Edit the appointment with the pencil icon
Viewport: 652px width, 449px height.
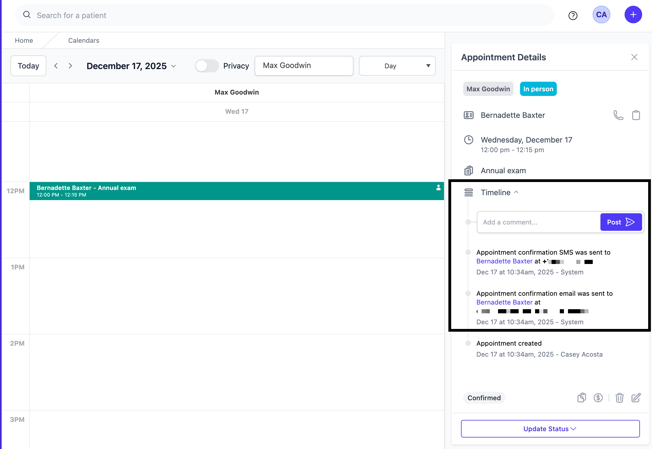click(636, 398)
